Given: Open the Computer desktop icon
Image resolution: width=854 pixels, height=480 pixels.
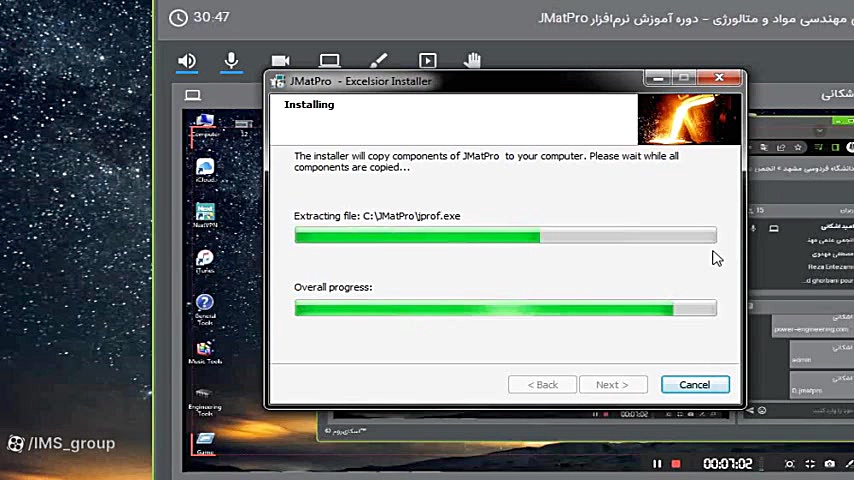Looking at the screenshot, I should (x=205, y=126).
